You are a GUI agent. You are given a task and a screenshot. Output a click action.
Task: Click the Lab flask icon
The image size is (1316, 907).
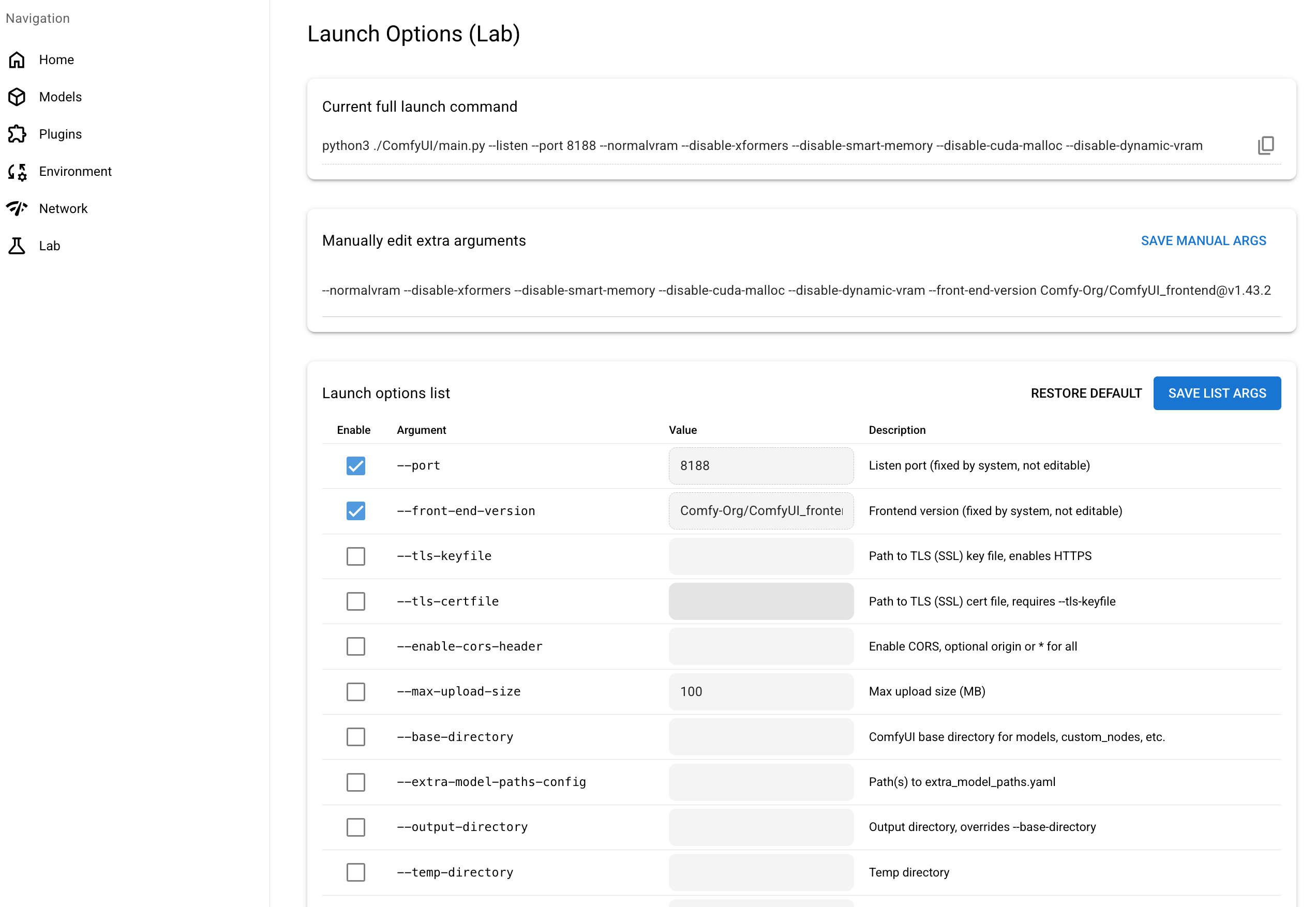(17, 246)
